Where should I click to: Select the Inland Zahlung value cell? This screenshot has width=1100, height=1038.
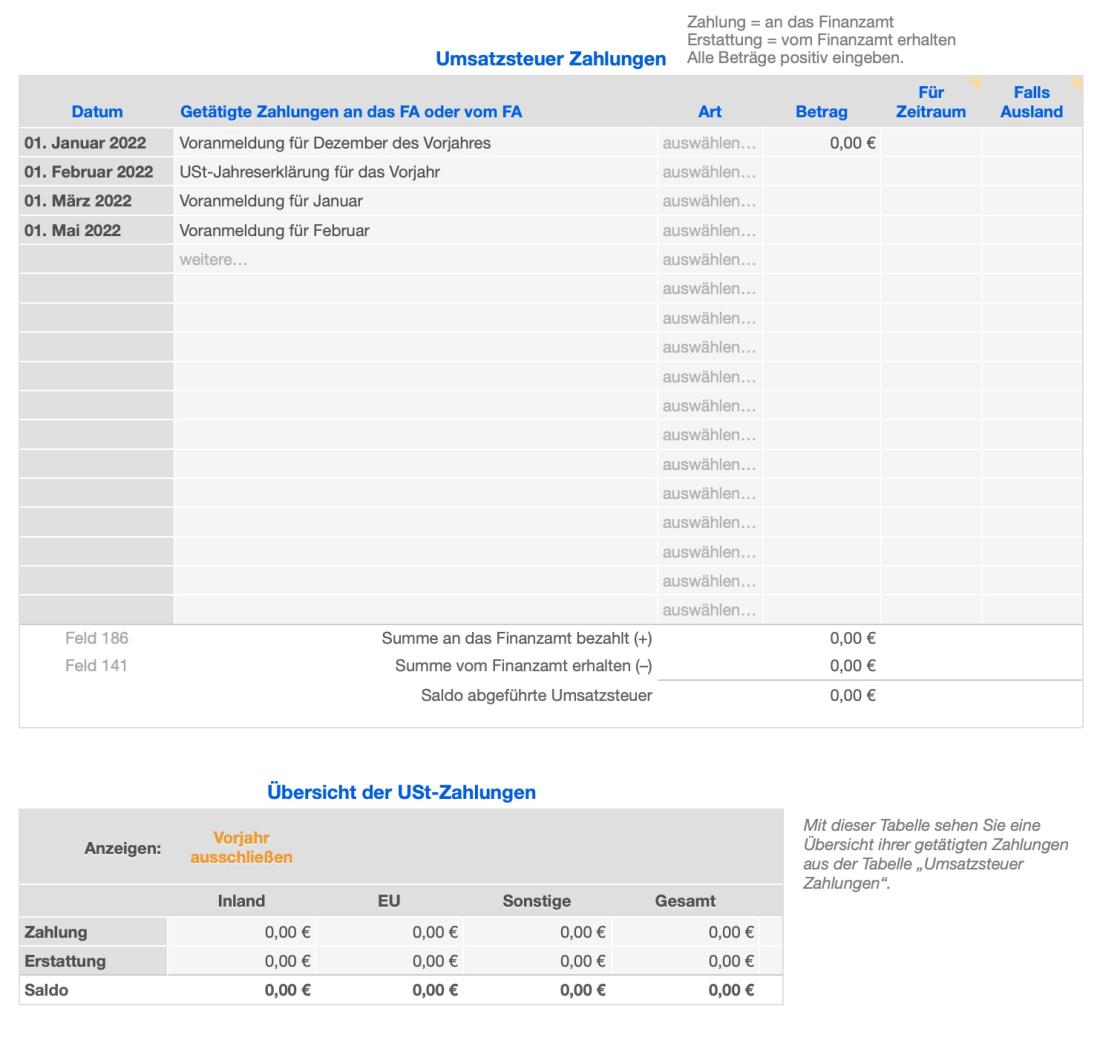241,932
